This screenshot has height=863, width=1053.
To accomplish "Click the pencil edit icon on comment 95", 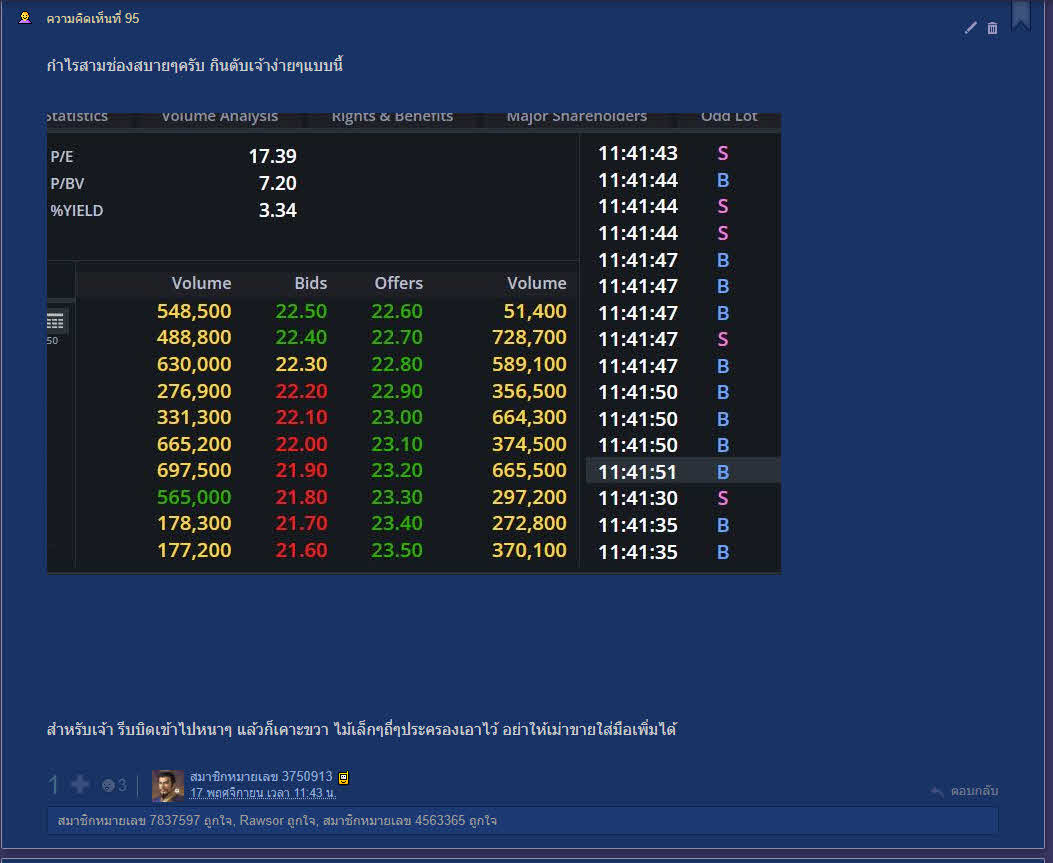I will pyautogui.click(x=970, y=28).
